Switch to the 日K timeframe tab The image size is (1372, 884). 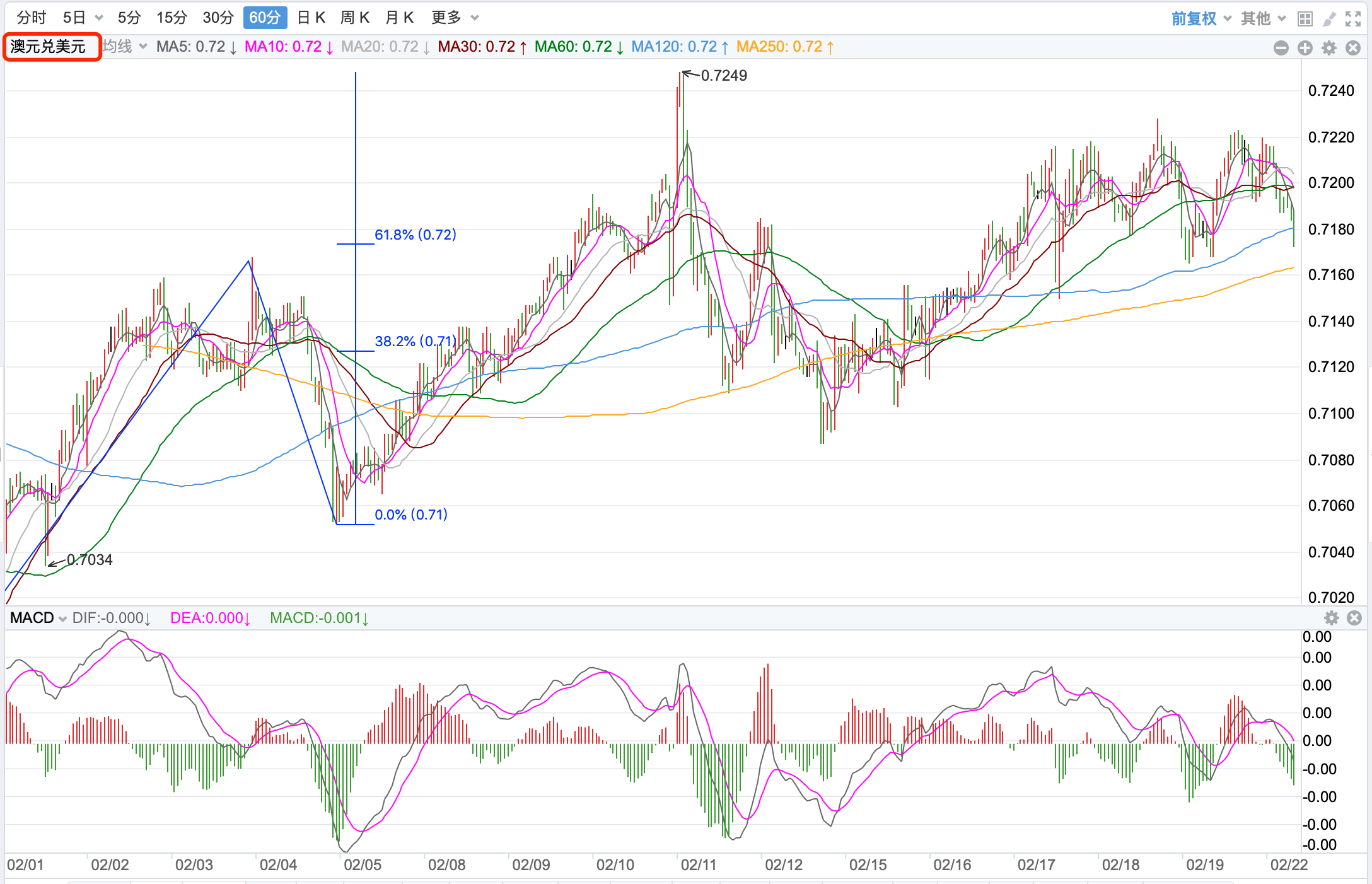point(311,18)
